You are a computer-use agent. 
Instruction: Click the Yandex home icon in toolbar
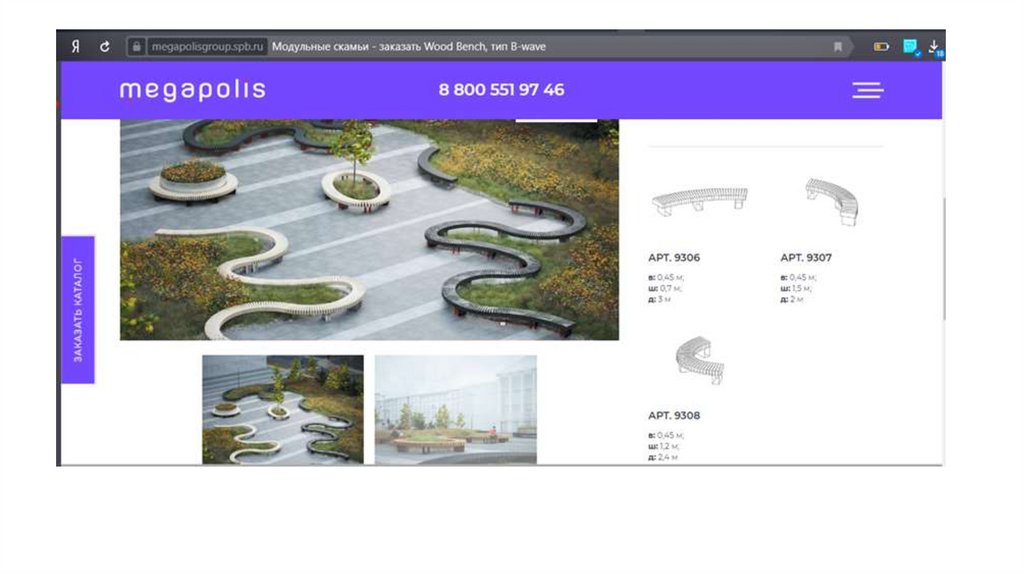[76, 47]
